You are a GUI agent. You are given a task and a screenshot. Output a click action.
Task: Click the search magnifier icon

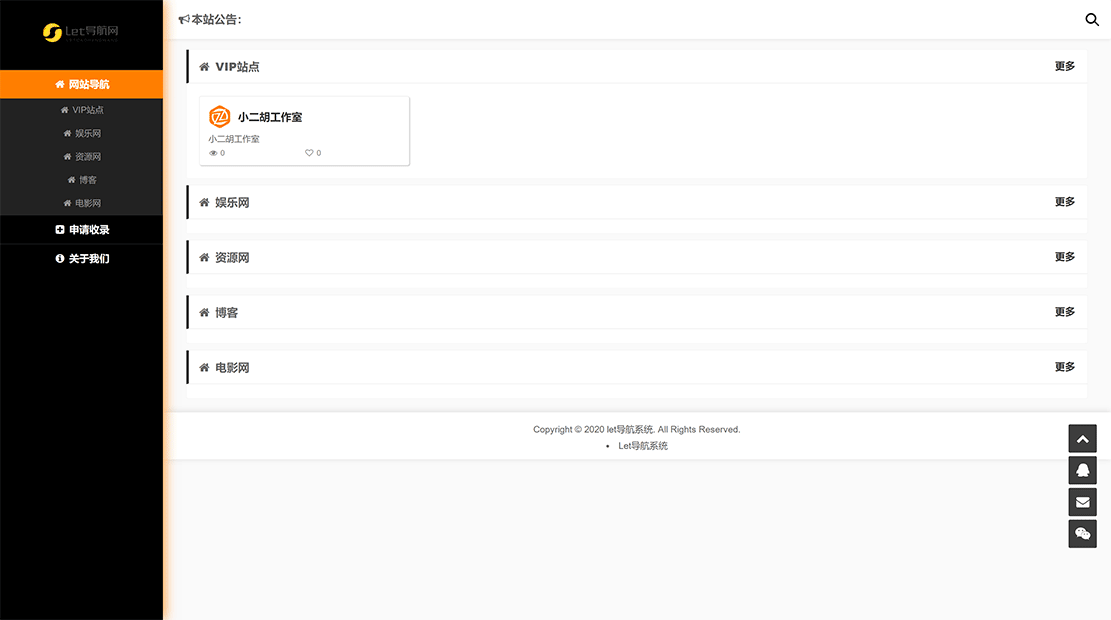tap(1092, 19)
